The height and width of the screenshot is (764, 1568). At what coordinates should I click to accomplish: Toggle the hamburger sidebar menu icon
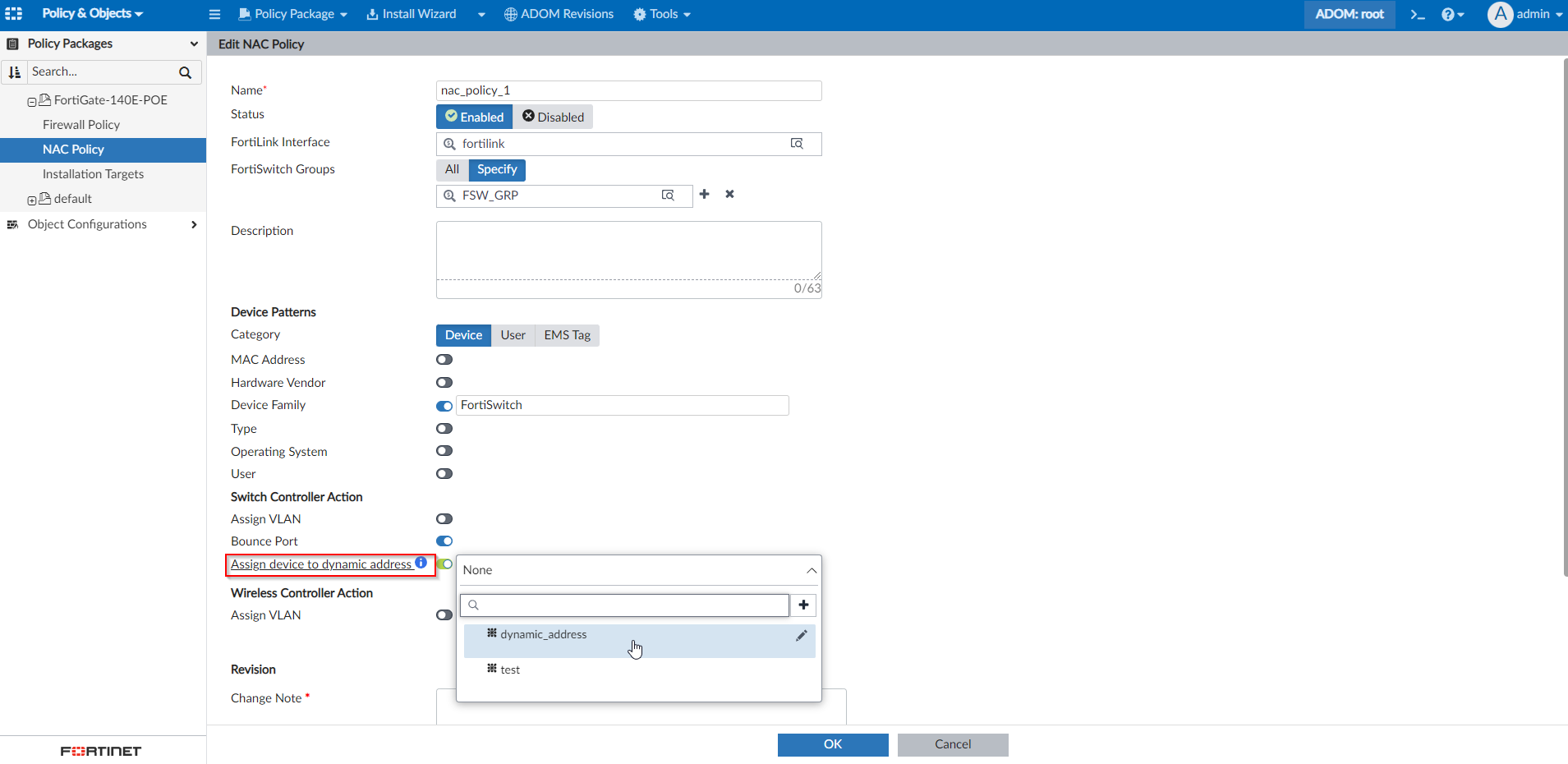(215, 14)
